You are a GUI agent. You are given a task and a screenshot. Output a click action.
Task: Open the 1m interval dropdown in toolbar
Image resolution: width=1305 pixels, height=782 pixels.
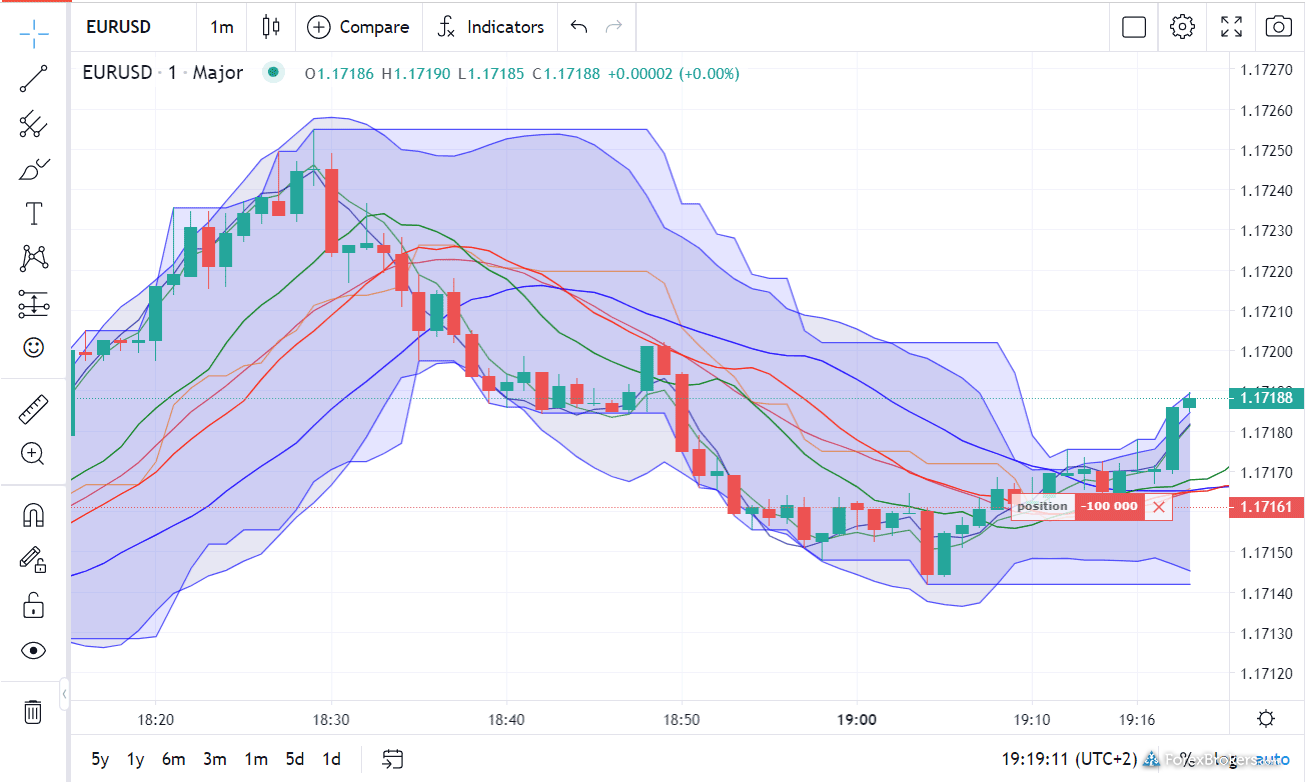coord(222,27)
